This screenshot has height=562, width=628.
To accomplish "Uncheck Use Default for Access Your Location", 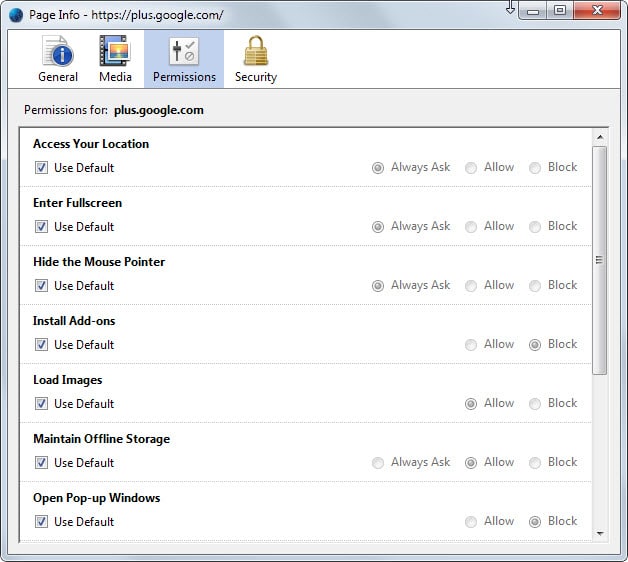I will (41, 167).
